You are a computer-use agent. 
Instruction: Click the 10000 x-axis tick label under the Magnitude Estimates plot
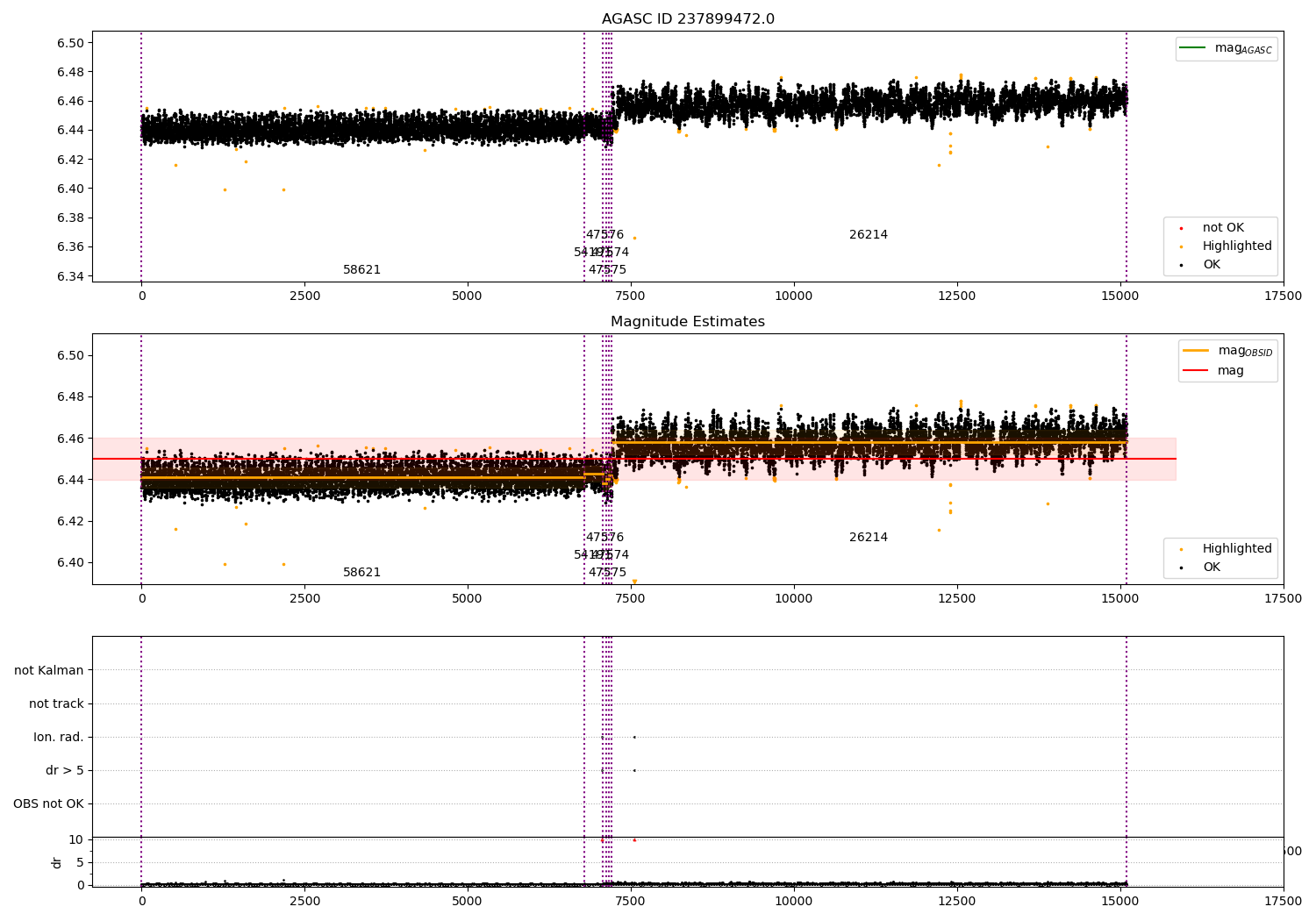click(x=794, y=599)
